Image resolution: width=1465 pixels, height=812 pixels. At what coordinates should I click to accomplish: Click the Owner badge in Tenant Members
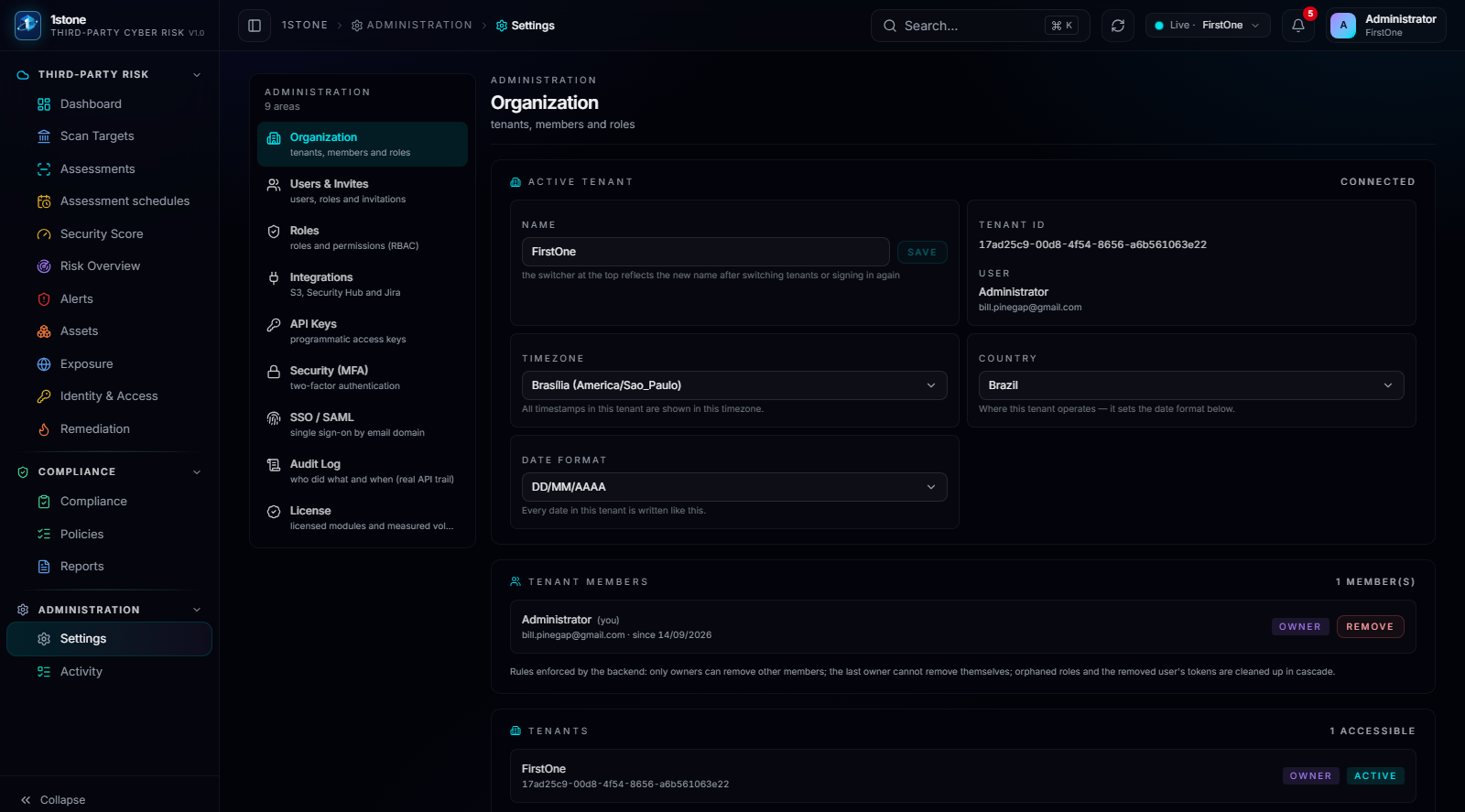point(1300,627)
